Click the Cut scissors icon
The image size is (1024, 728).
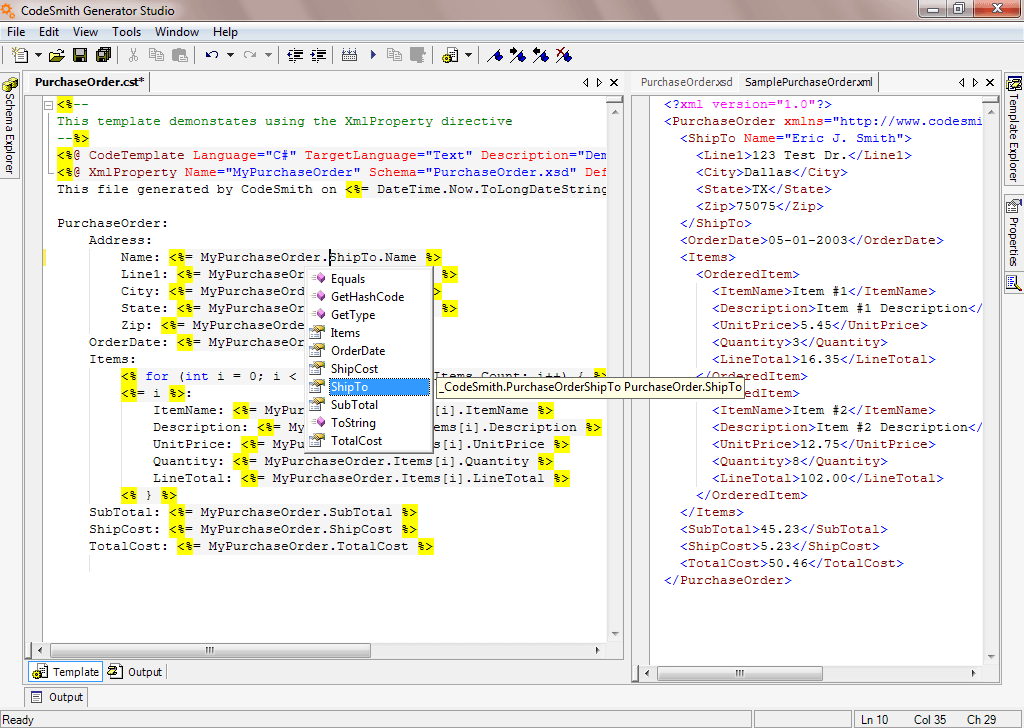pyautogui.click(x=133, y=55)
